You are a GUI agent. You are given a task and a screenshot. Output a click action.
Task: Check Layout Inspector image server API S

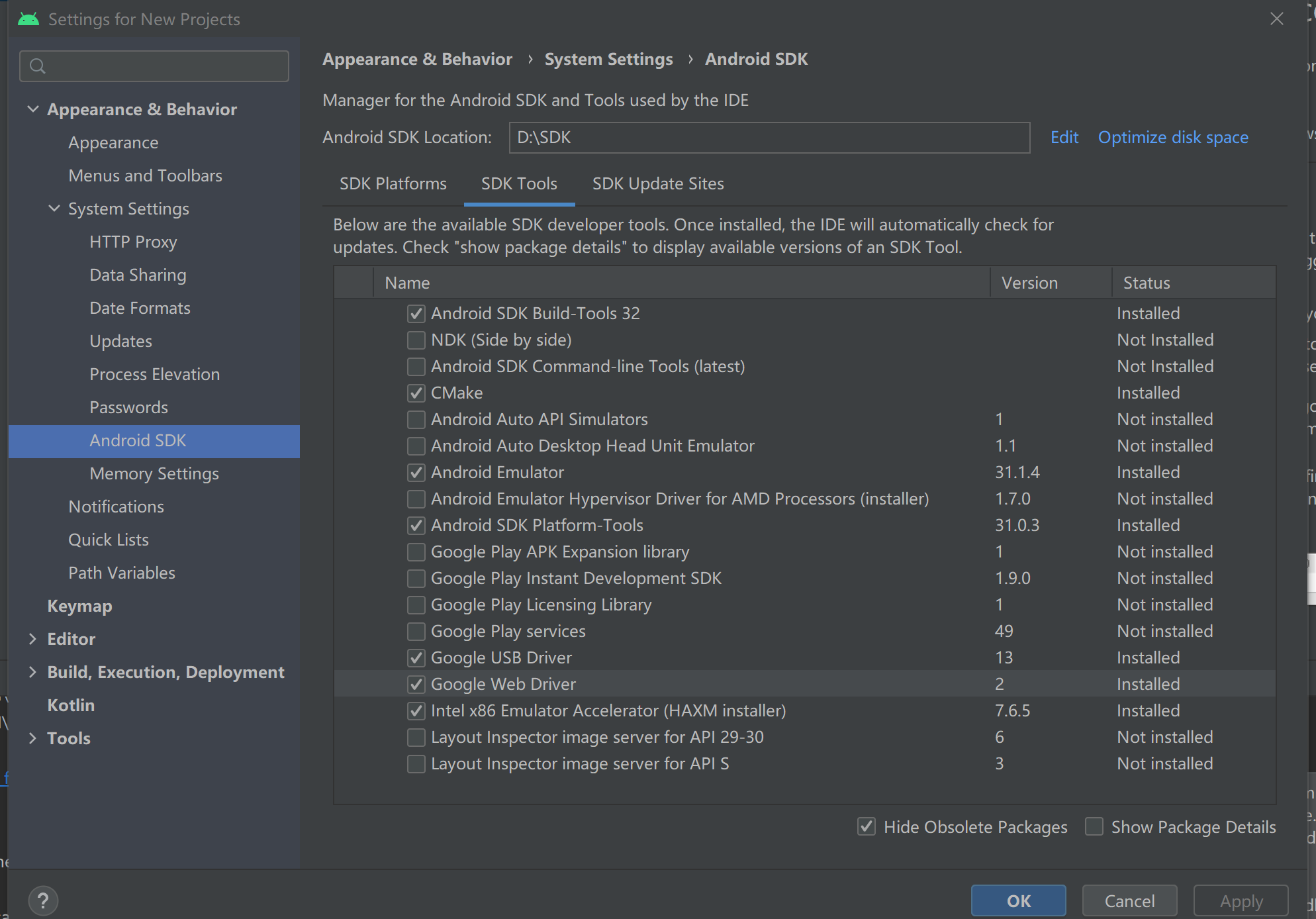416,763
